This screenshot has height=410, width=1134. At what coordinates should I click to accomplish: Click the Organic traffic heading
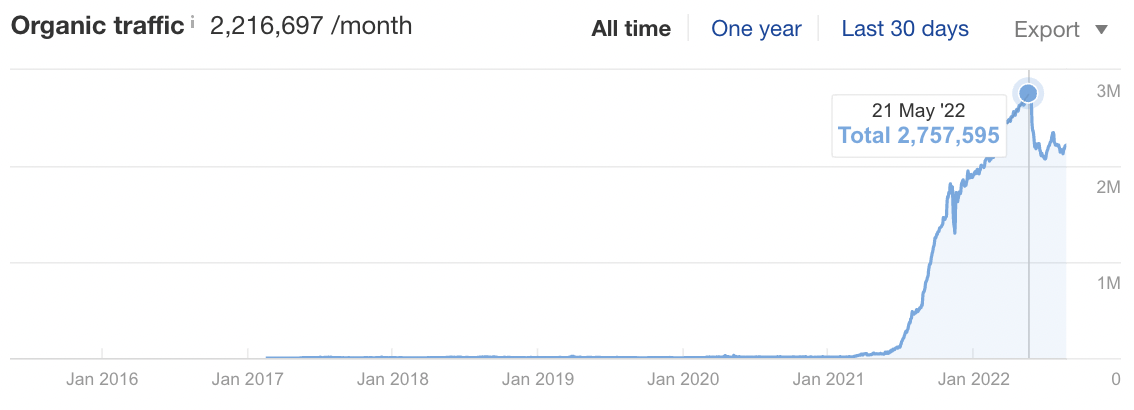98,26
